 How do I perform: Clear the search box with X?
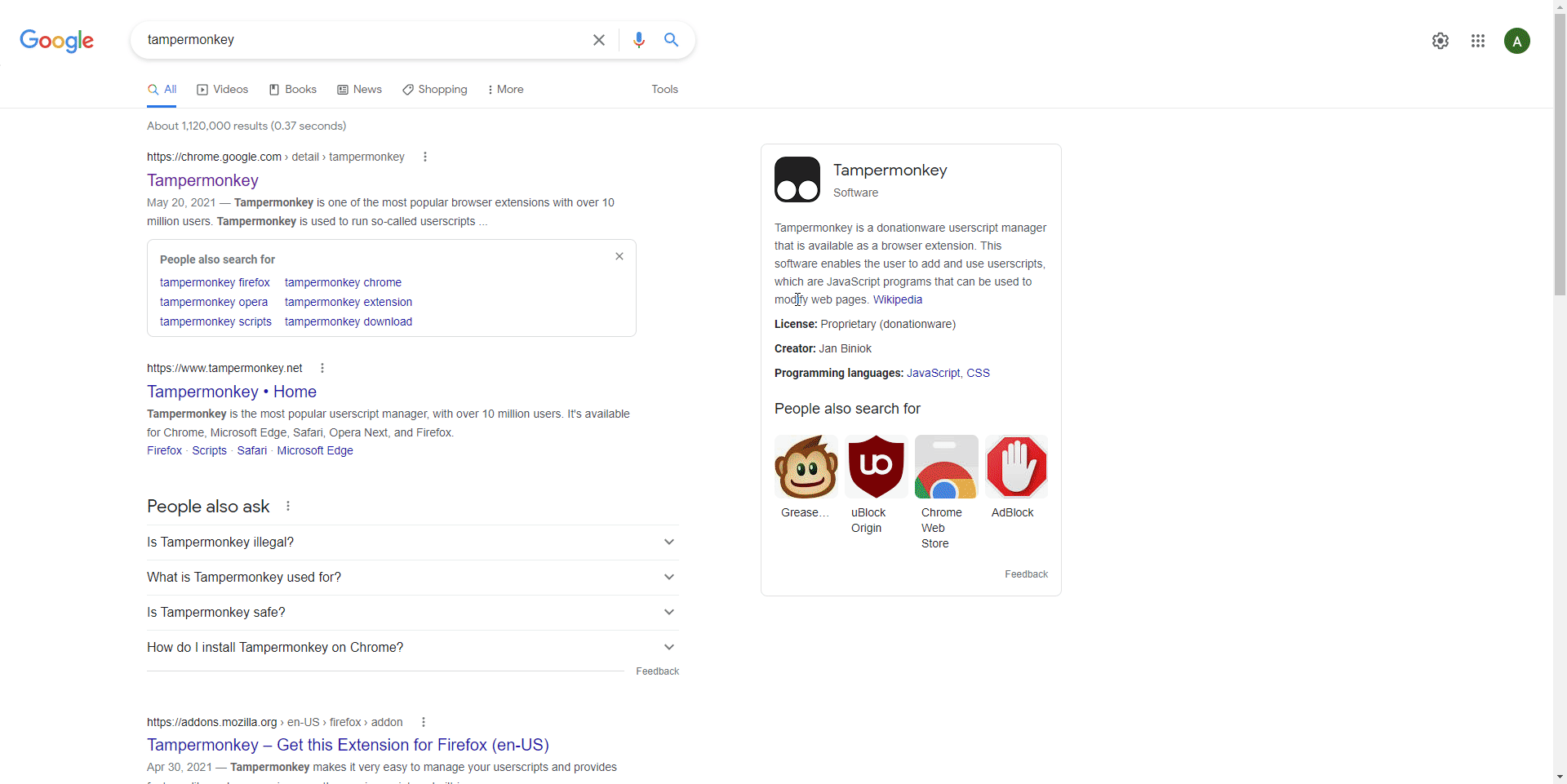tap(599, 40)
